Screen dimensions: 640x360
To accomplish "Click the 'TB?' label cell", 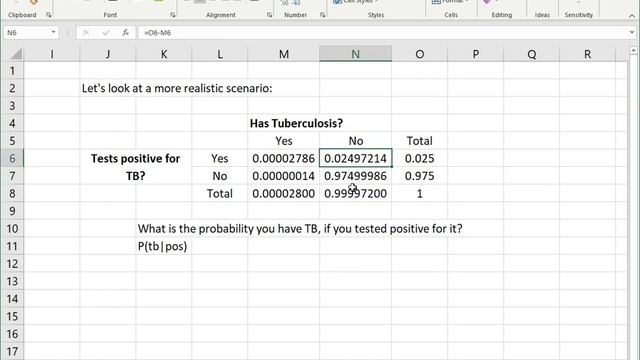I will [136, 176].
